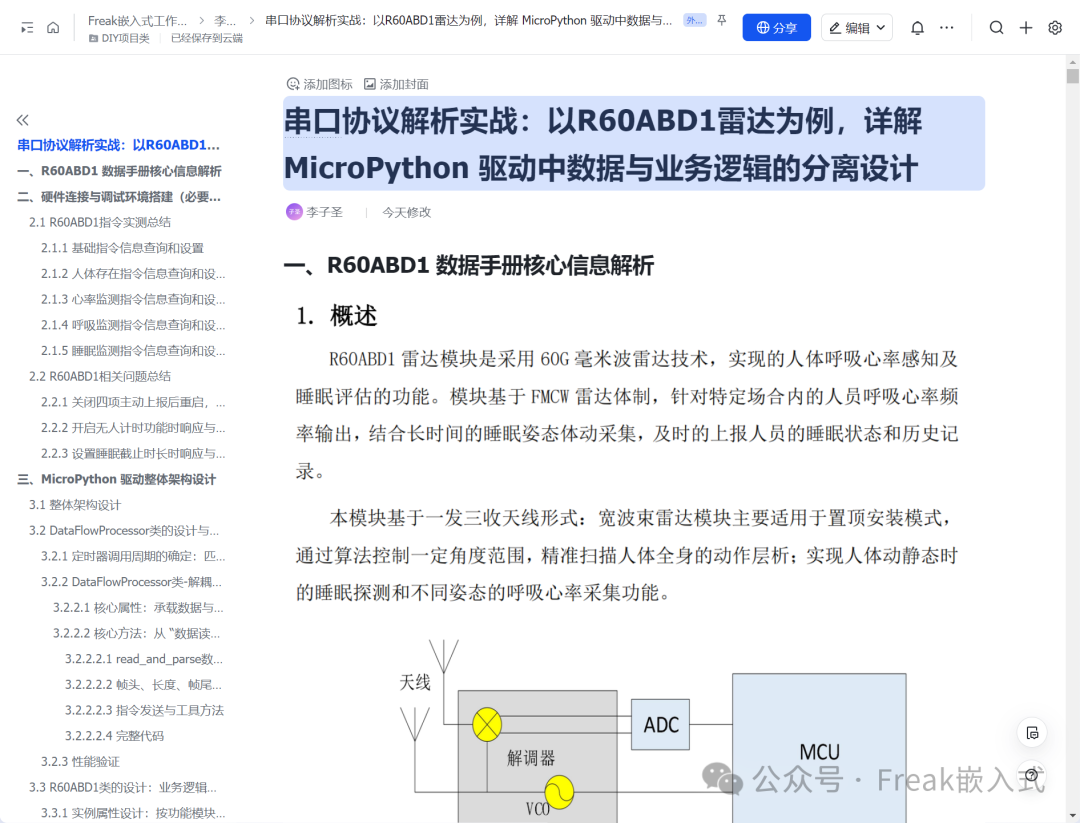1080x823 pixels.
Task: Click the blue 分享 share button
Action: [776, 28]
